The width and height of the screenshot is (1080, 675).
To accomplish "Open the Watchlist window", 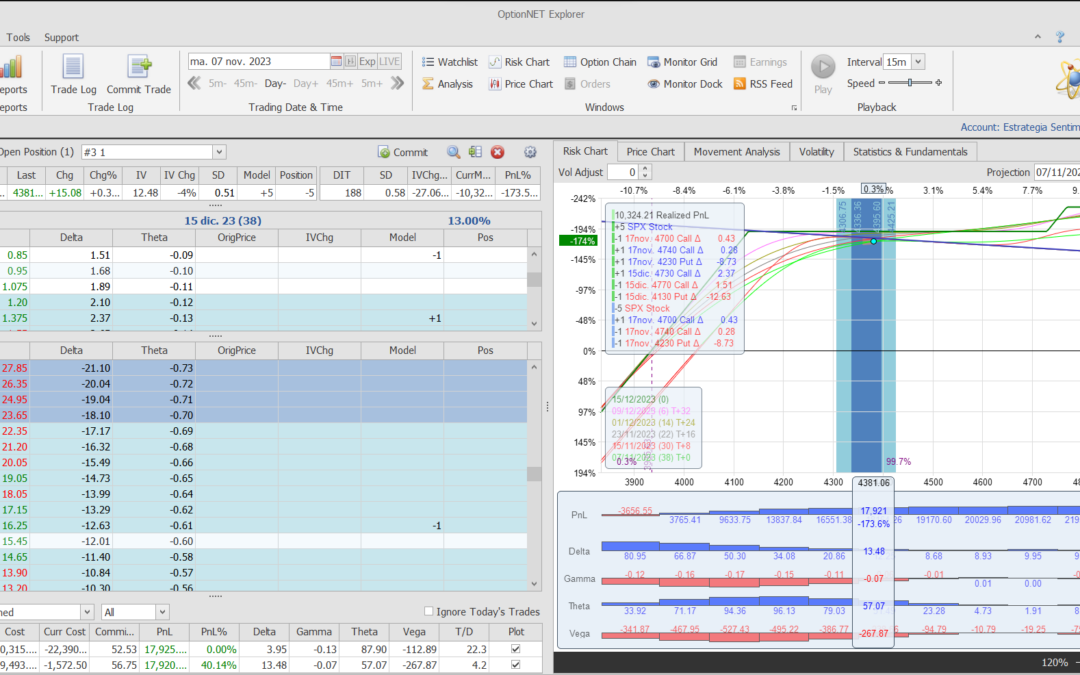I will point(448,62).
